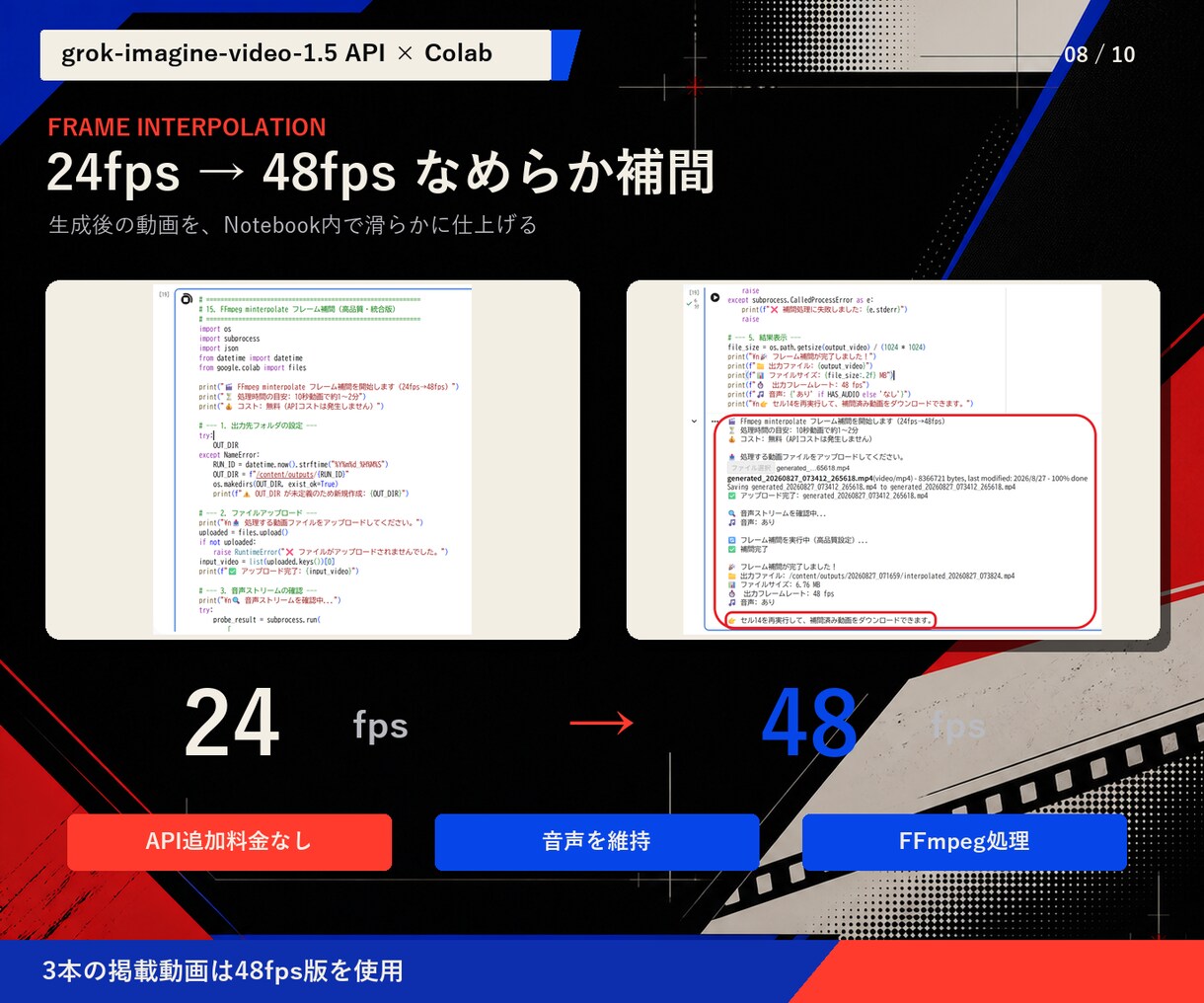
Task: Click the output line 'セル14を再実行して、補間済み動画をダウンロードできます。'
Action: click(829, 620)
